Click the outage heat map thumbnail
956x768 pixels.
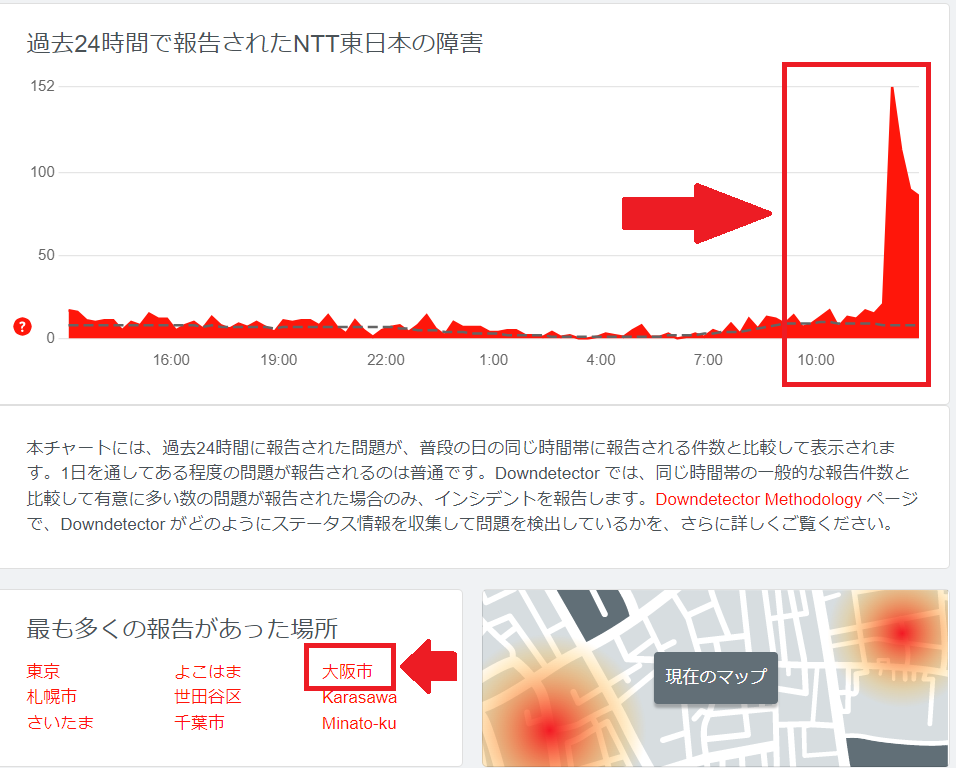pos(716,678)
